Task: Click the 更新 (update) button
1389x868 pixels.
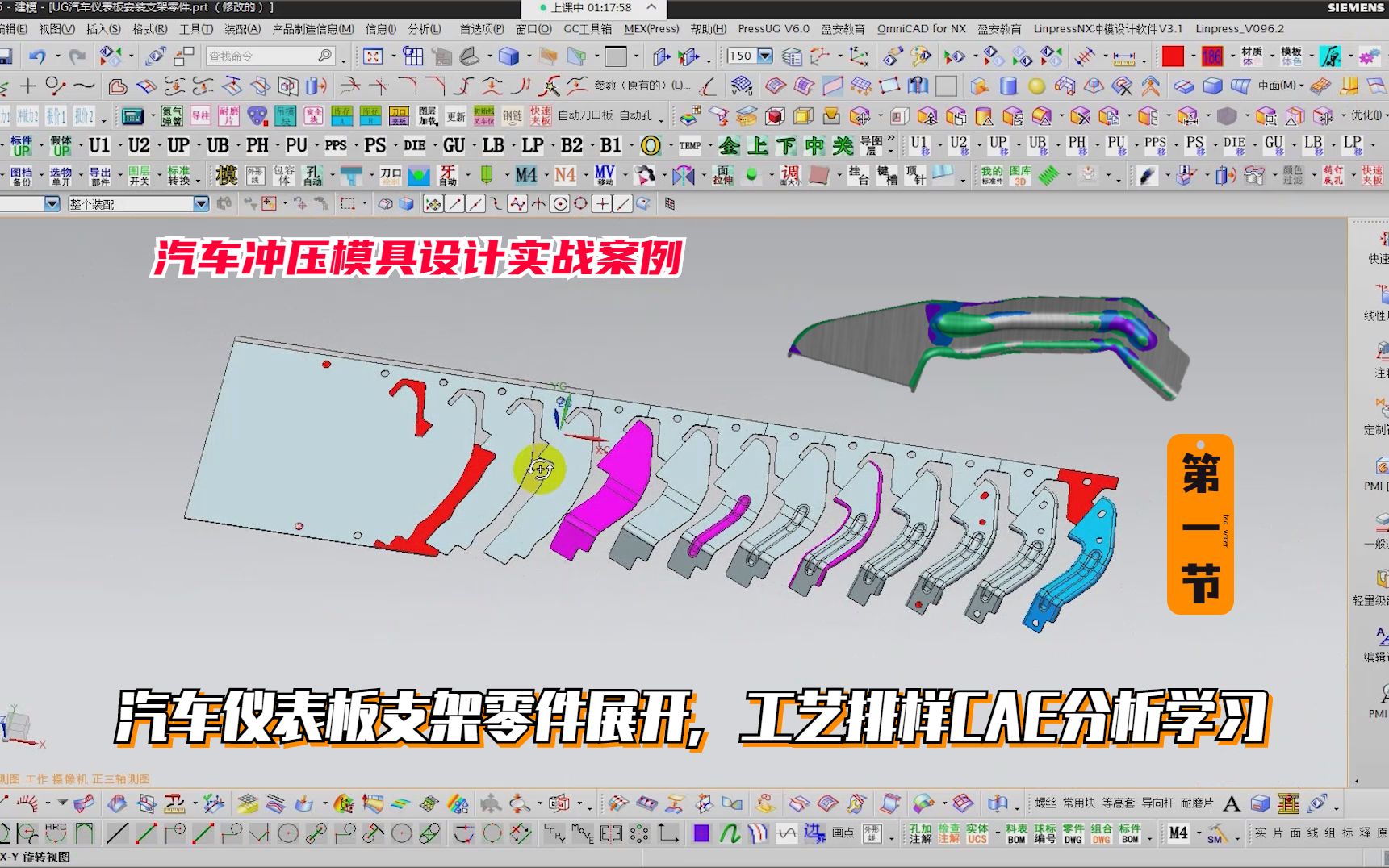Action: pyautogui.click(x=456, y=116)
